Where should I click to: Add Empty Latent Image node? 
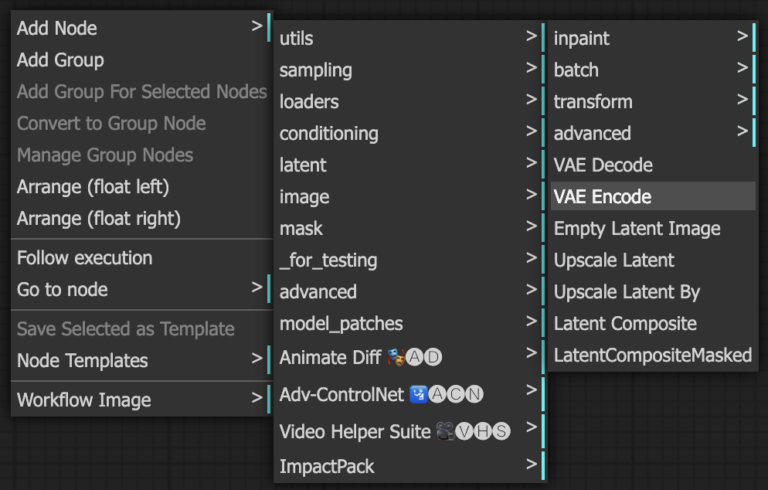tap(637, 229)
